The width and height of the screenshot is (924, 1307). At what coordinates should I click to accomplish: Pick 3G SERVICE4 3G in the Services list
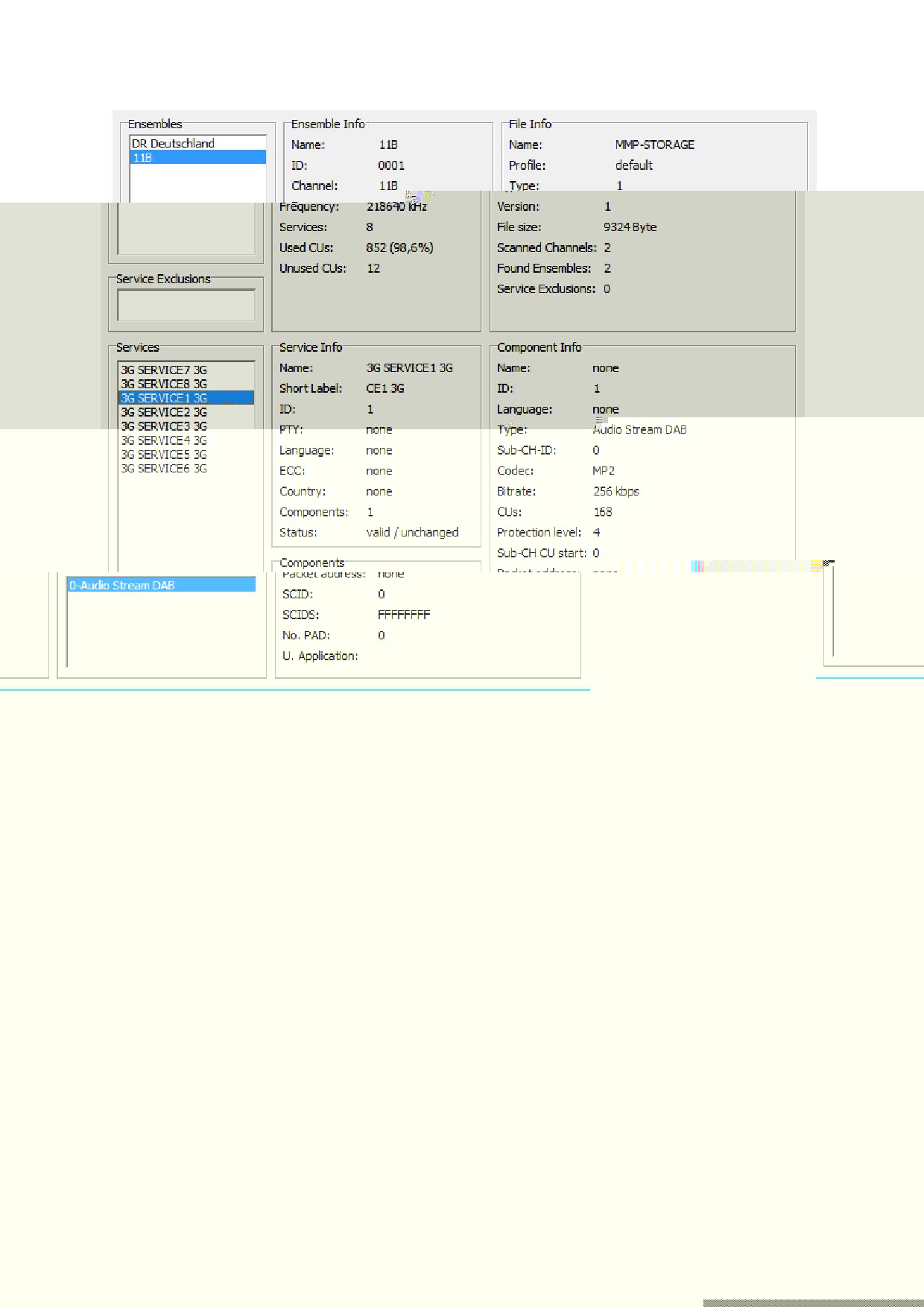click(164, 440)
